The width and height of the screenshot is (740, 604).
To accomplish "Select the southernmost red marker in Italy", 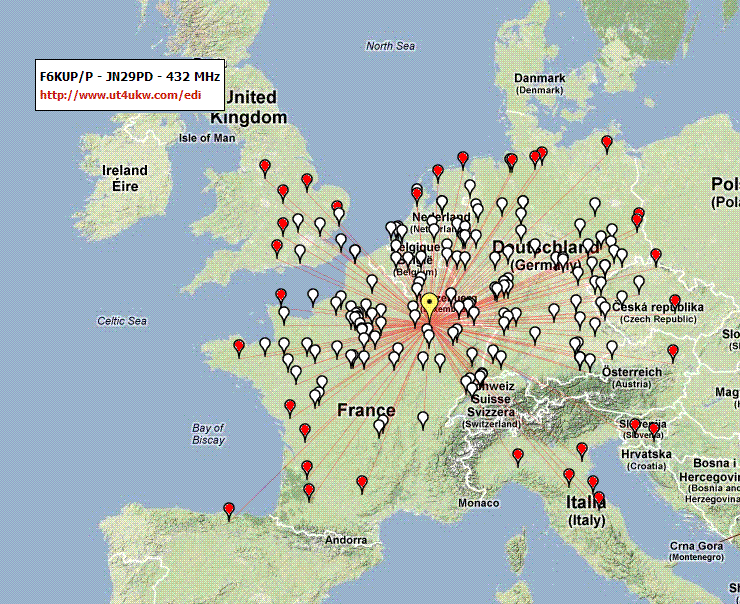I will (x=599, y=500).
